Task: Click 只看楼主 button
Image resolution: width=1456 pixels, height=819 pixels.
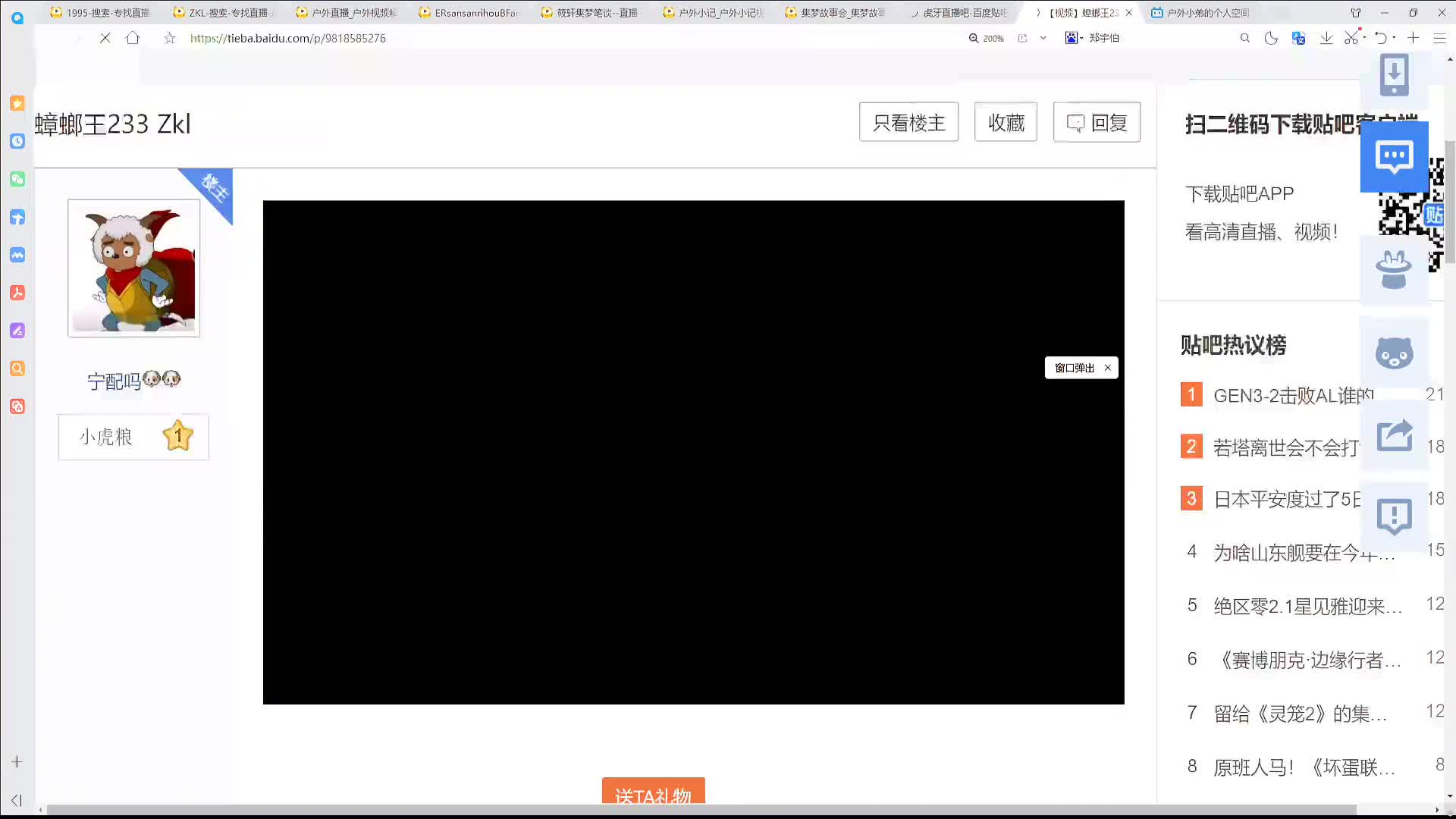Action: click(908, 122)
